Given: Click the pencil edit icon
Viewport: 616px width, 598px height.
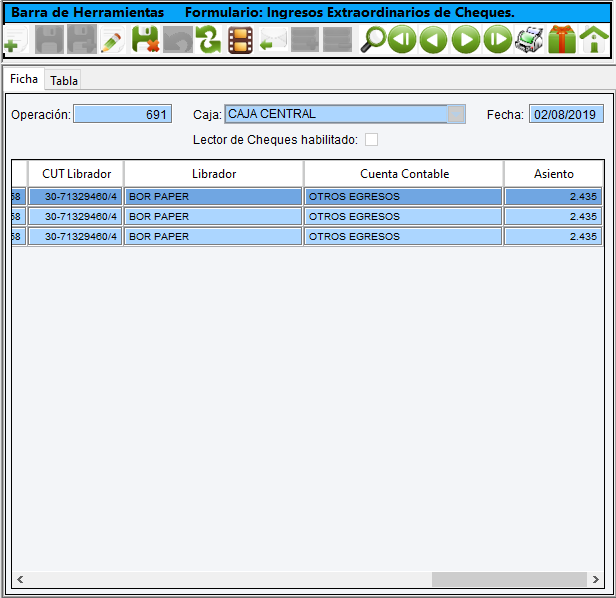Looking at the screenshot, I should click(x=113, y=40).
